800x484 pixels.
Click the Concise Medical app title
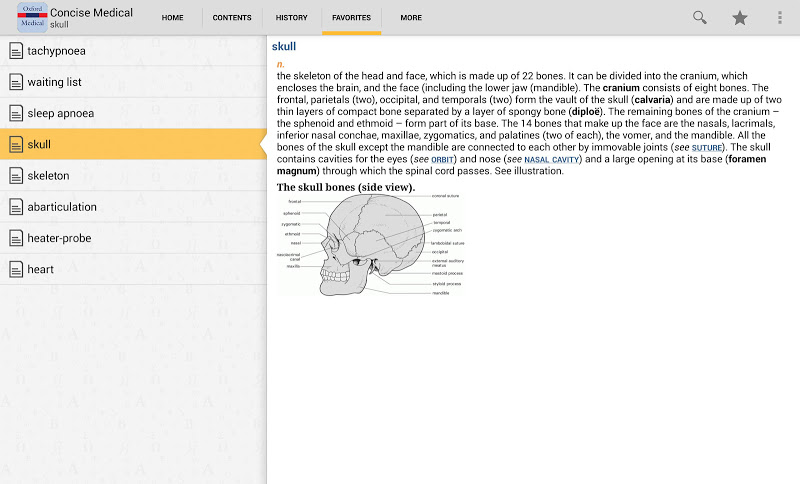click(91, 12)
